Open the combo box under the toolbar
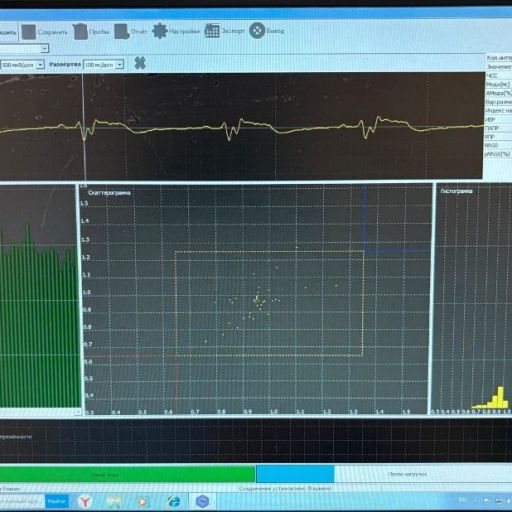512x512 pixels. [24, 49]
